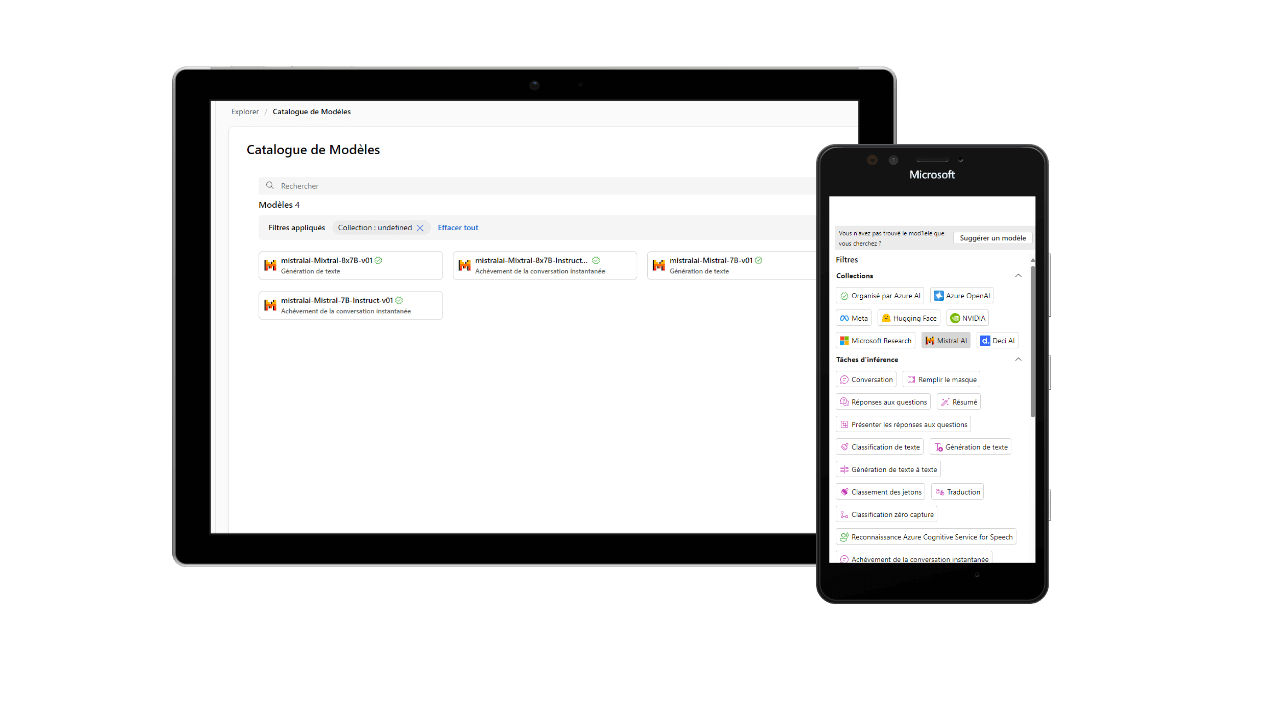This screenshot has height=720, width=1280.
Task: Select the Génération de texte filter chip
Action: point(971,447)
